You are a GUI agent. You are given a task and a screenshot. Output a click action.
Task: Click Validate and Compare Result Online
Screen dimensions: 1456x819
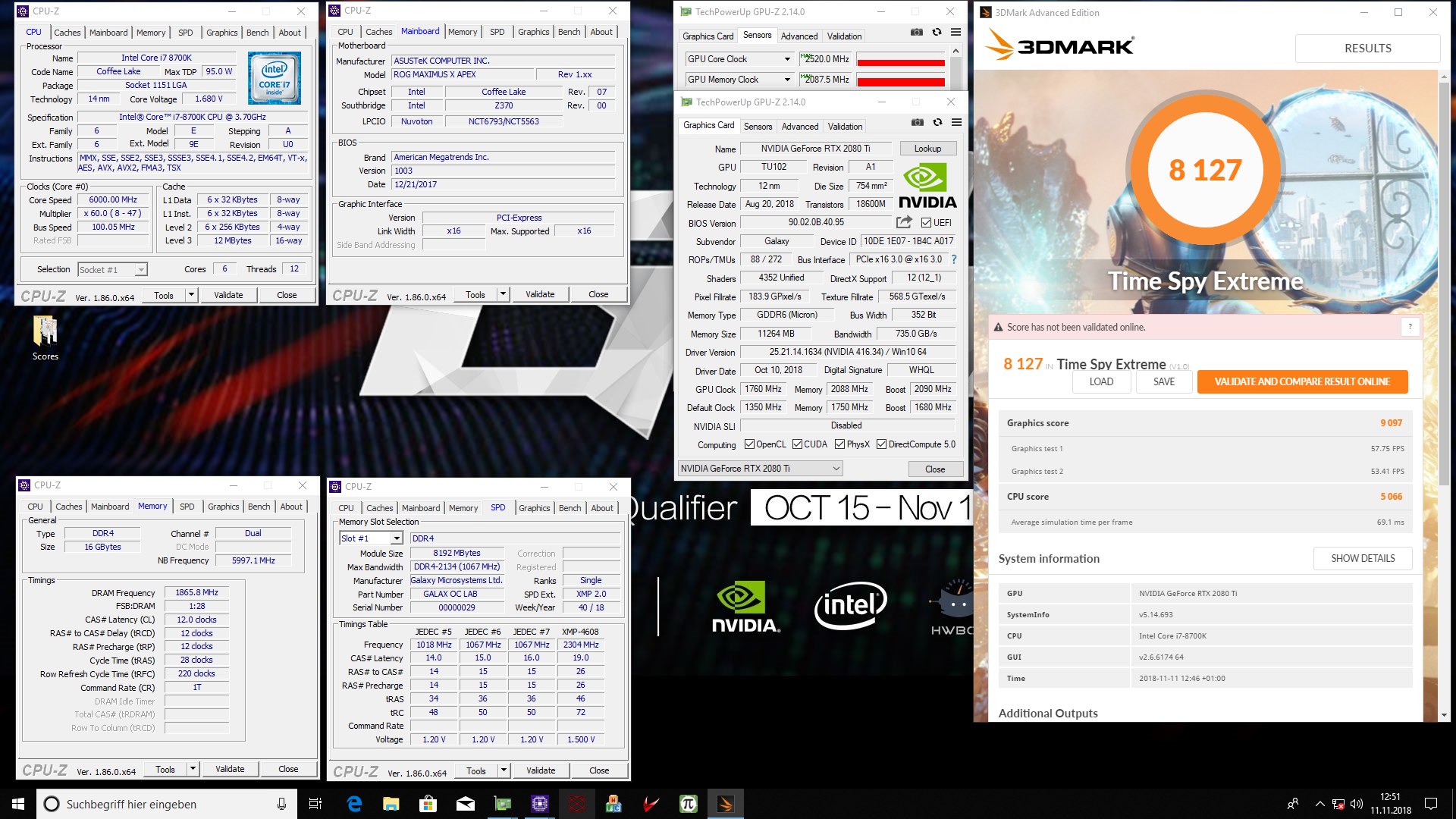(1302, 381)
